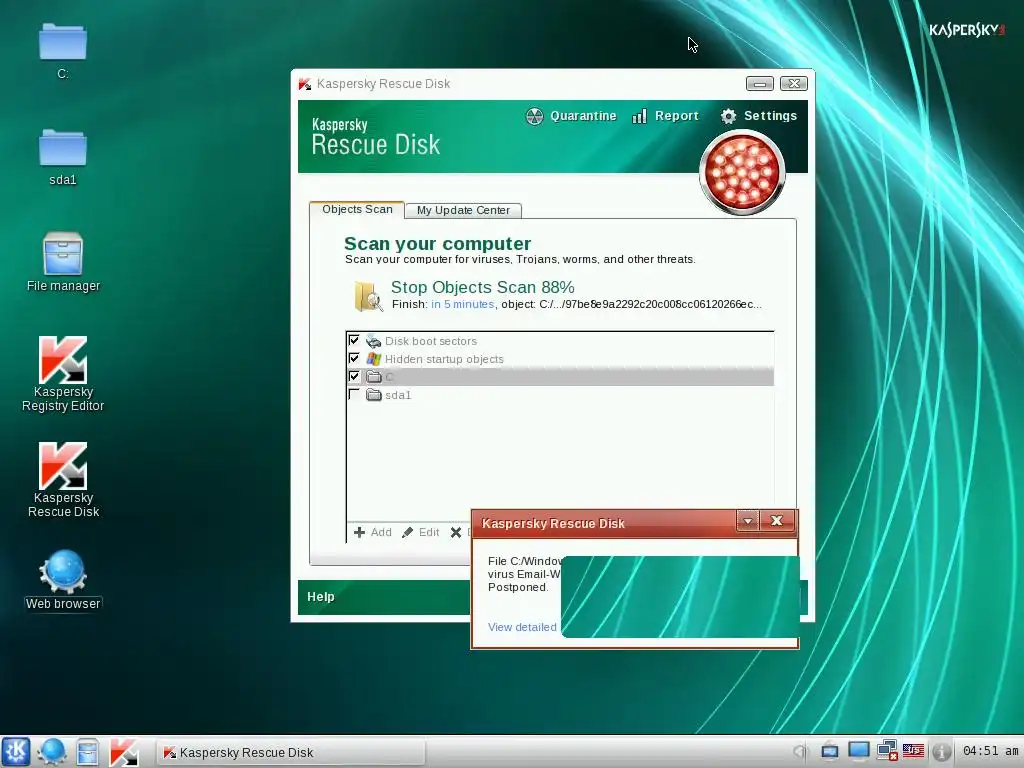Expand the notification popup dropdown arrow
The height and width of the screenshot is (768, 1024).
748,521
